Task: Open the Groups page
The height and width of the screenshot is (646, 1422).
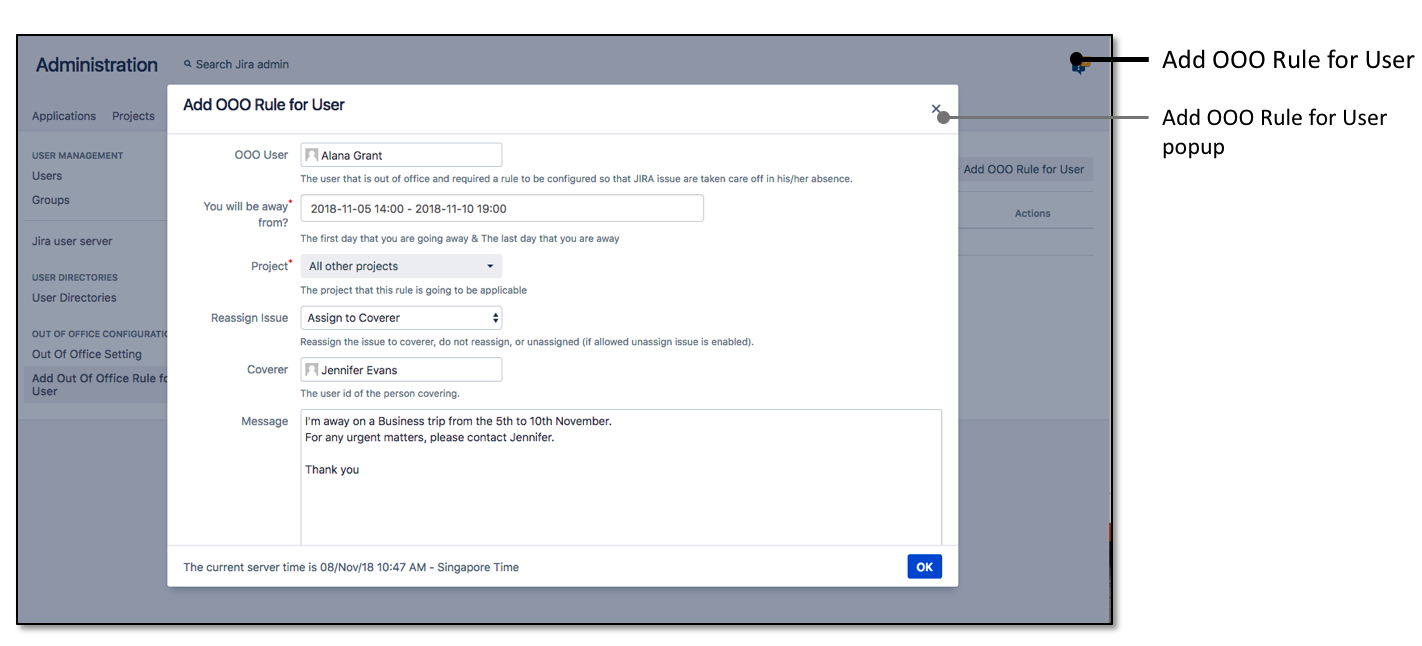Action: pos(50,200)
